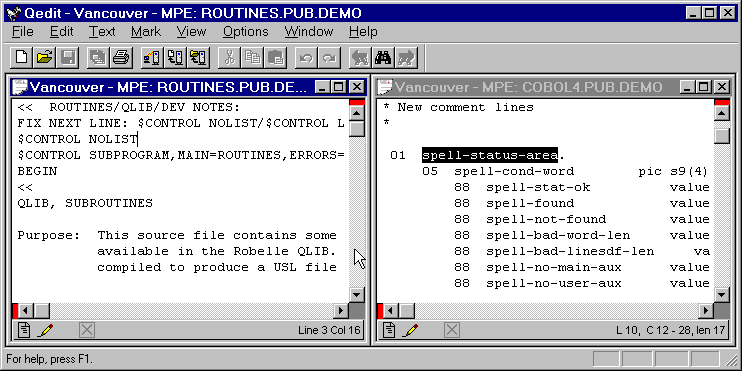Click the BEGIN line in ROUTINES

37,171
